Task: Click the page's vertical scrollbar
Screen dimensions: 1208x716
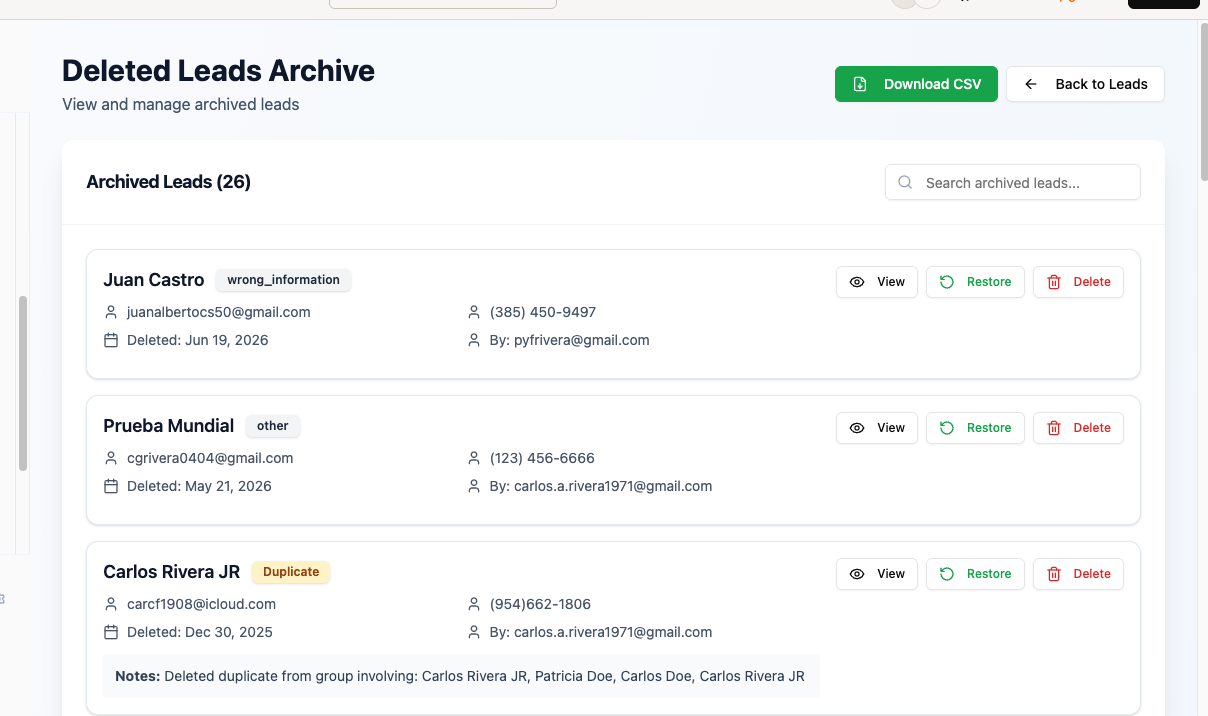Action: pyautogui.click(x=1203, y=100)
